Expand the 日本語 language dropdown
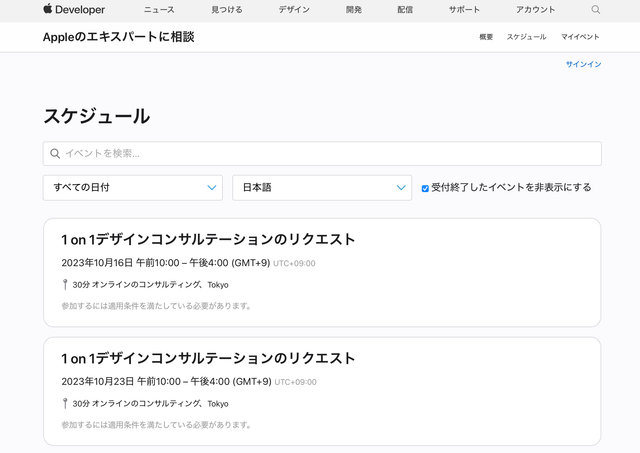The image size is (640, 453). tap(322, 188)
